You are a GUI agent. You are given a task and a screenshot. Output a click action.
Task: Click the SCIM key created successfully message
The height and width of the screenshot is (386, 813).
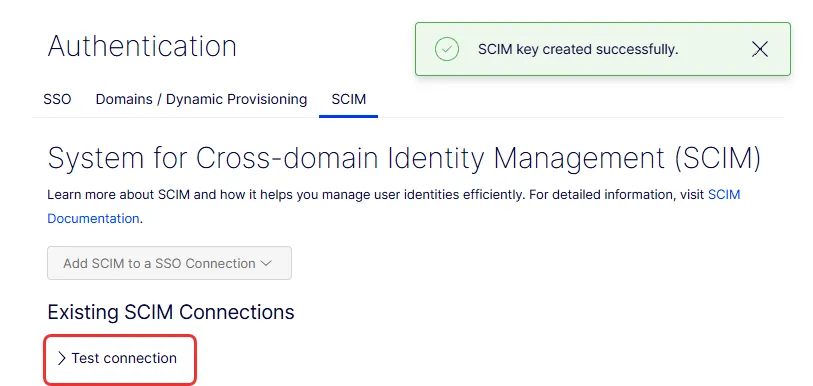point(578,49)
